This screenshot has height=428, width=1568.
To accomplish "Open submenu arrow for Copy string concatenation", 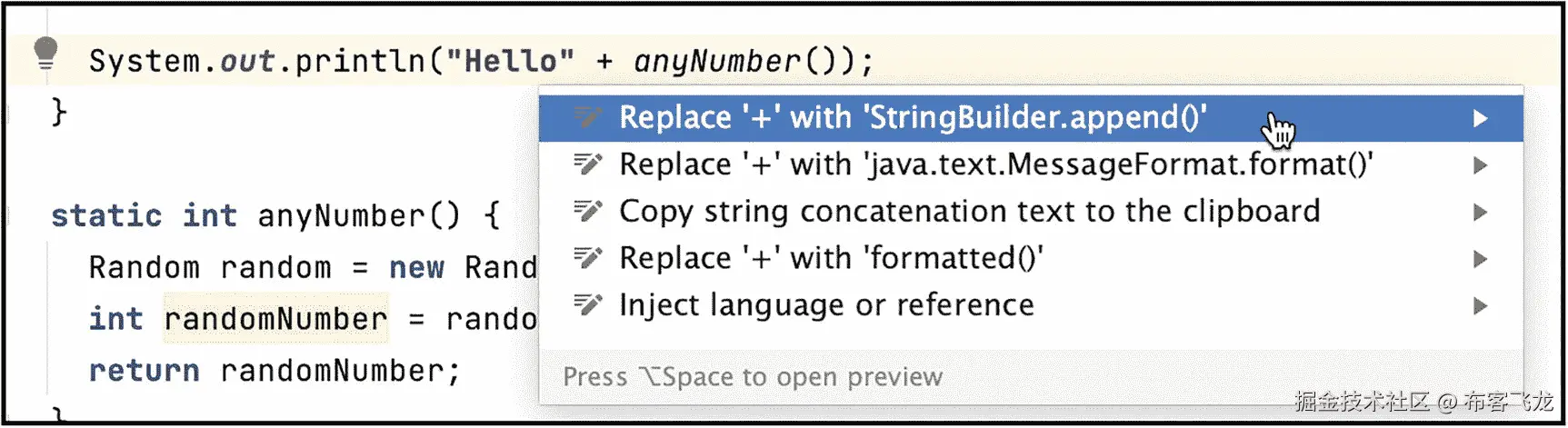I will coord(1480,213).
